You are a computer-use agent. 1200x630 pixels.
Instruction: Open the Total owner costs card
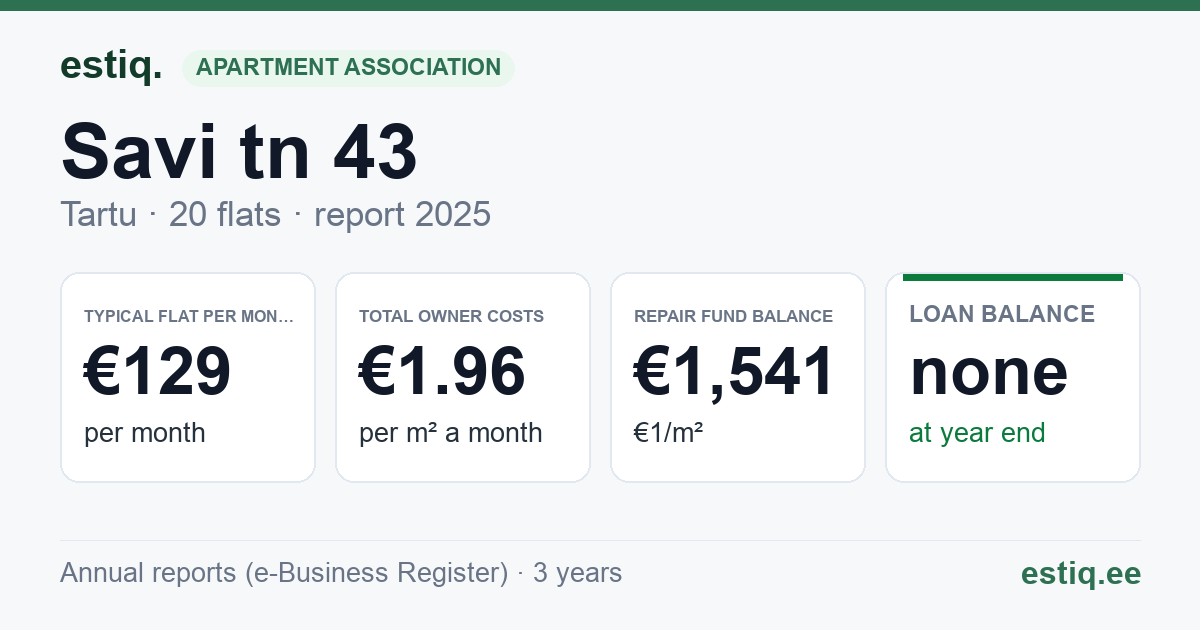click(x=463, y=377)
